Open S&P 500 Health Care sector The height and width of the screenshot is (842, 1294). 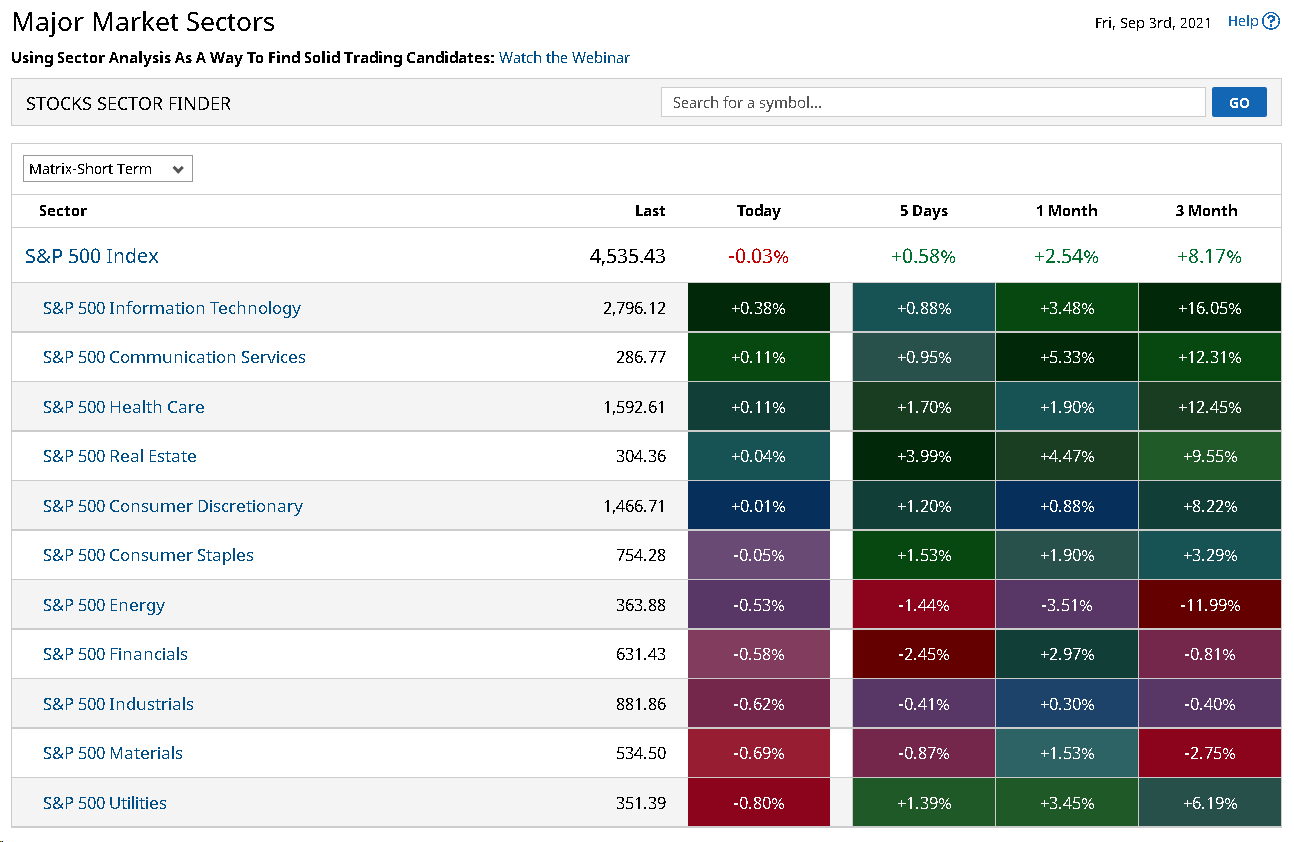pyautogui.click(x=124, y=407)
